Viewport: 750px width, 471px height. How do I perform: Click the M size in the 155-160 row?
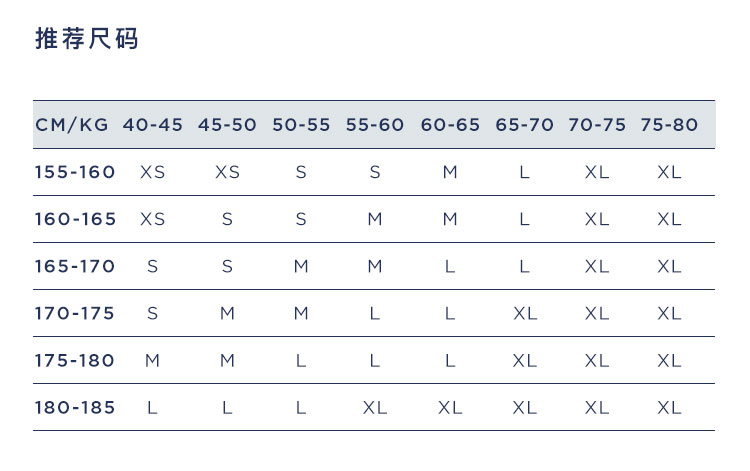click(x=450, y=172)
